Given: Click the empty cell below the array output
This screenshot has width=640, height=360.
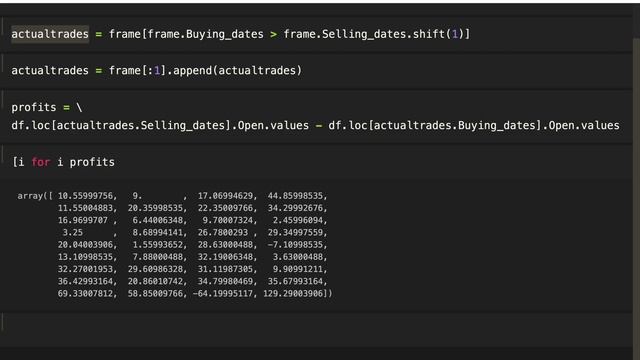Looking at the screenshot, I should coord(316,329).
